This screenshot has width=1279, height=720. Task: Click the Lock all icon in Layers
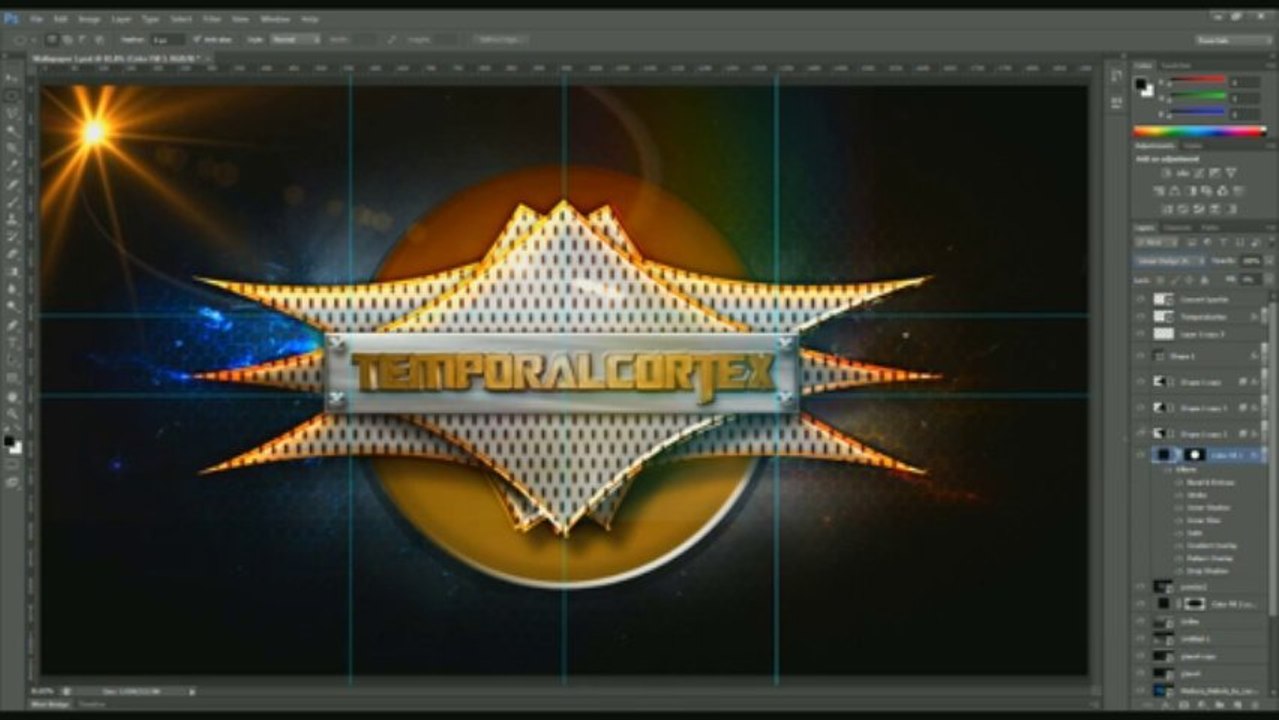tap(1205, 280)
